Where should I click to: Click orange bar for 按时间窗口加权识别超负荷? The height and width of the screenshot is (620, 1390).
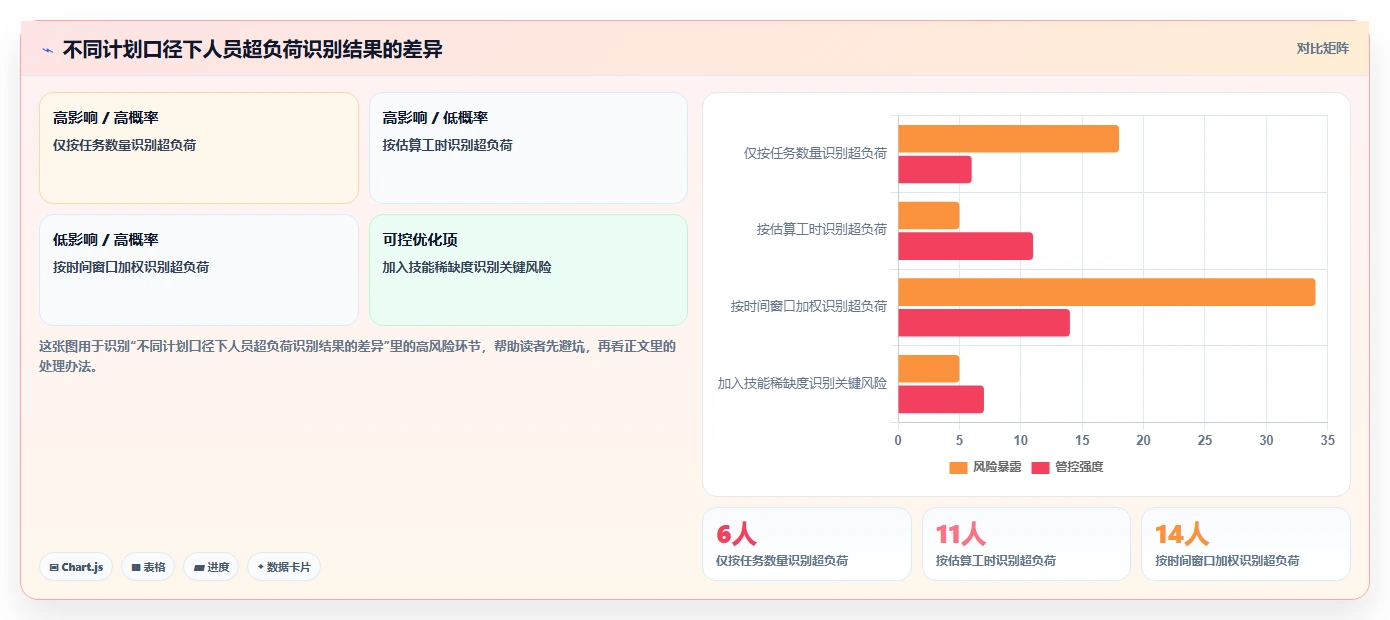[x=1107, y=292]
